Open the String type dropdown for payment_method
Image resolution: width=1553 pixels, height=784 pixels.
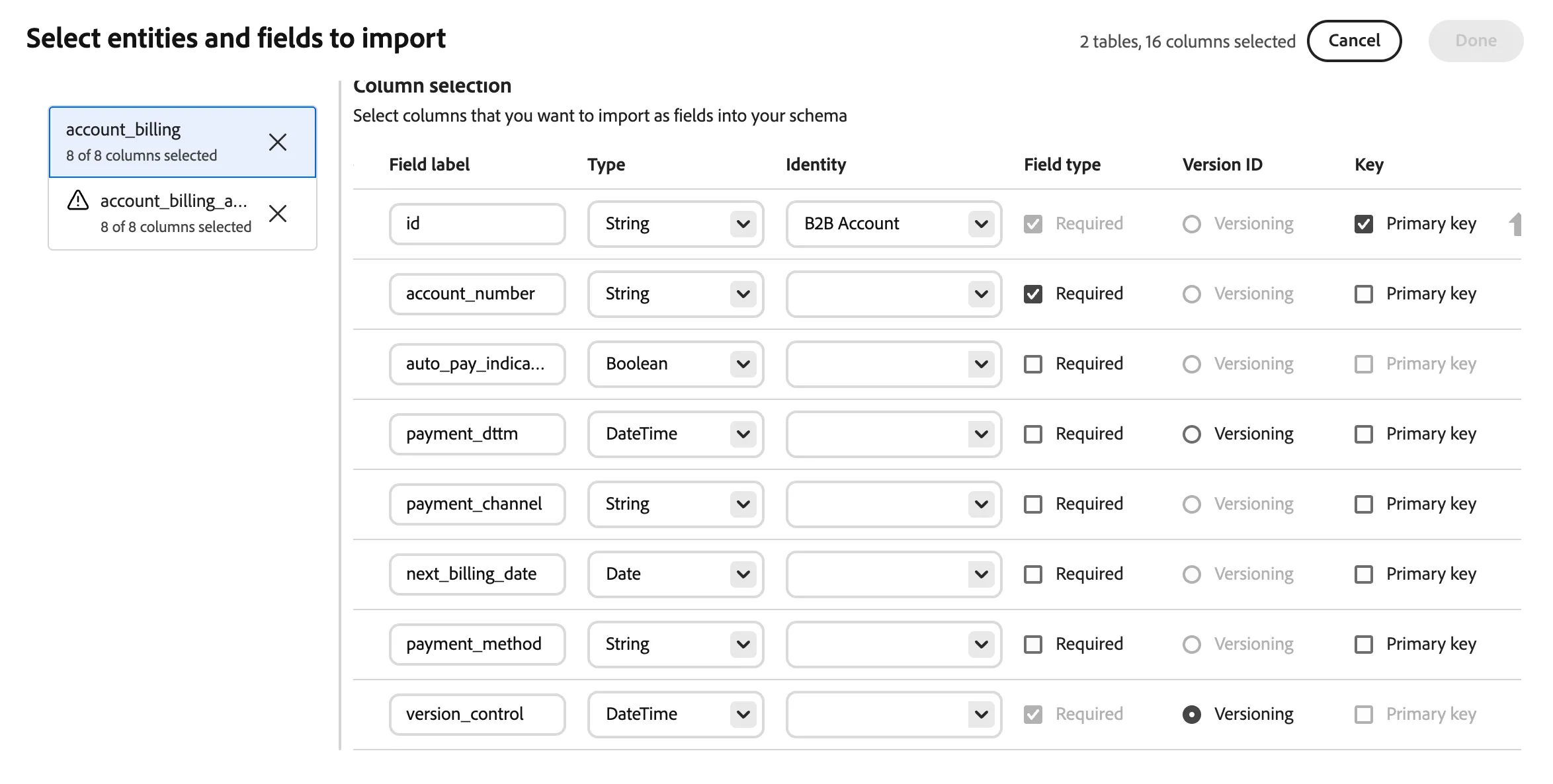675,645
